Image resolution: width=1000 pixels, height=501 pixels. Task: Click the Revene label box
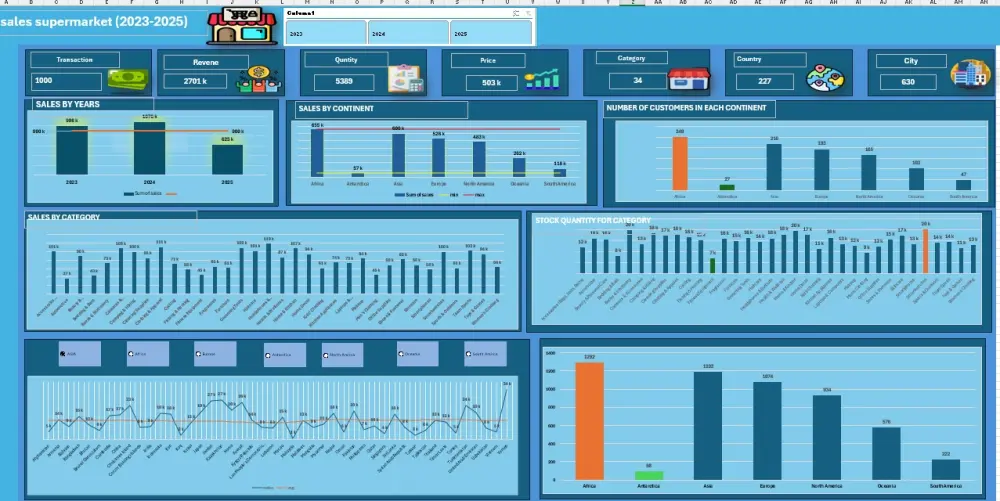click(x=206, y=62)
